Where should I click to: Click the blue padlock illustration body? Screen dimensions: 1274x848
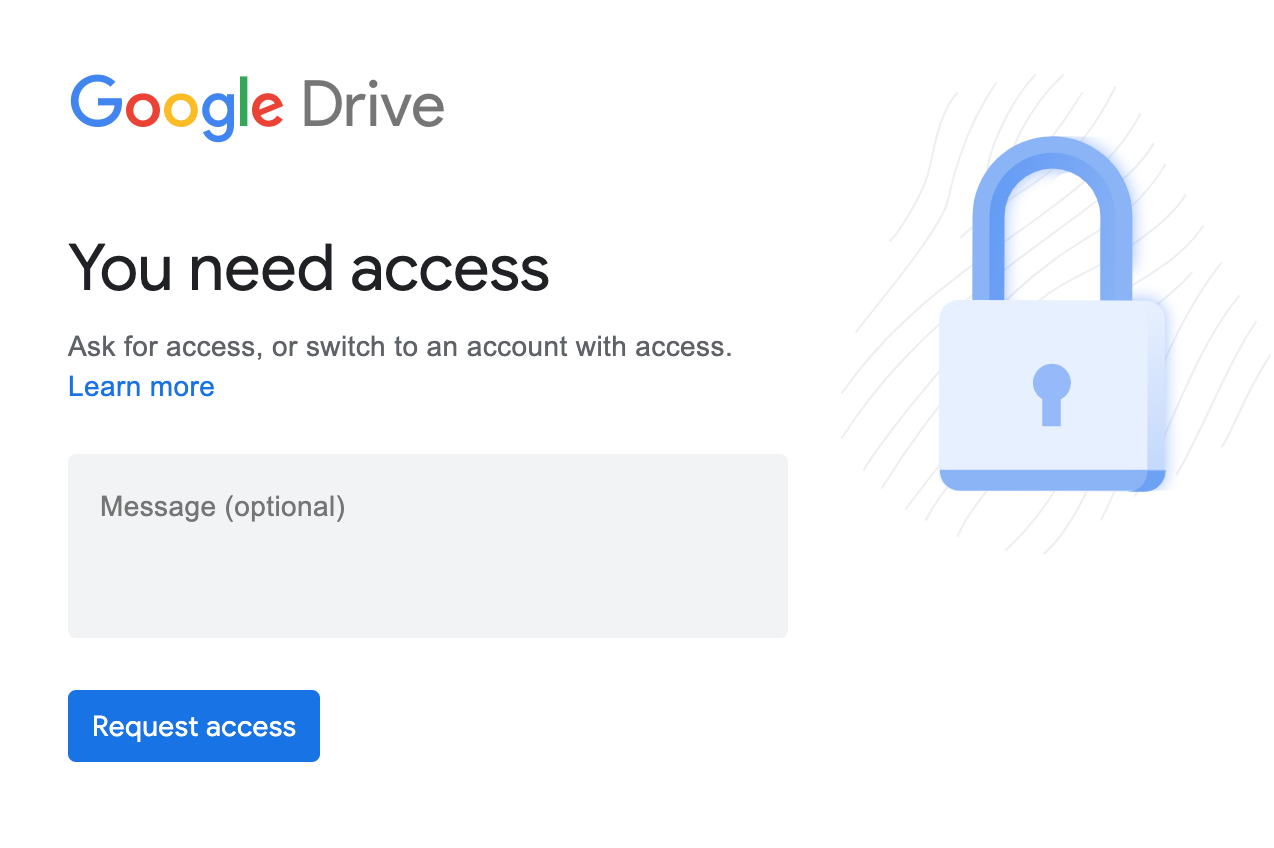[x=1052, y=396]
